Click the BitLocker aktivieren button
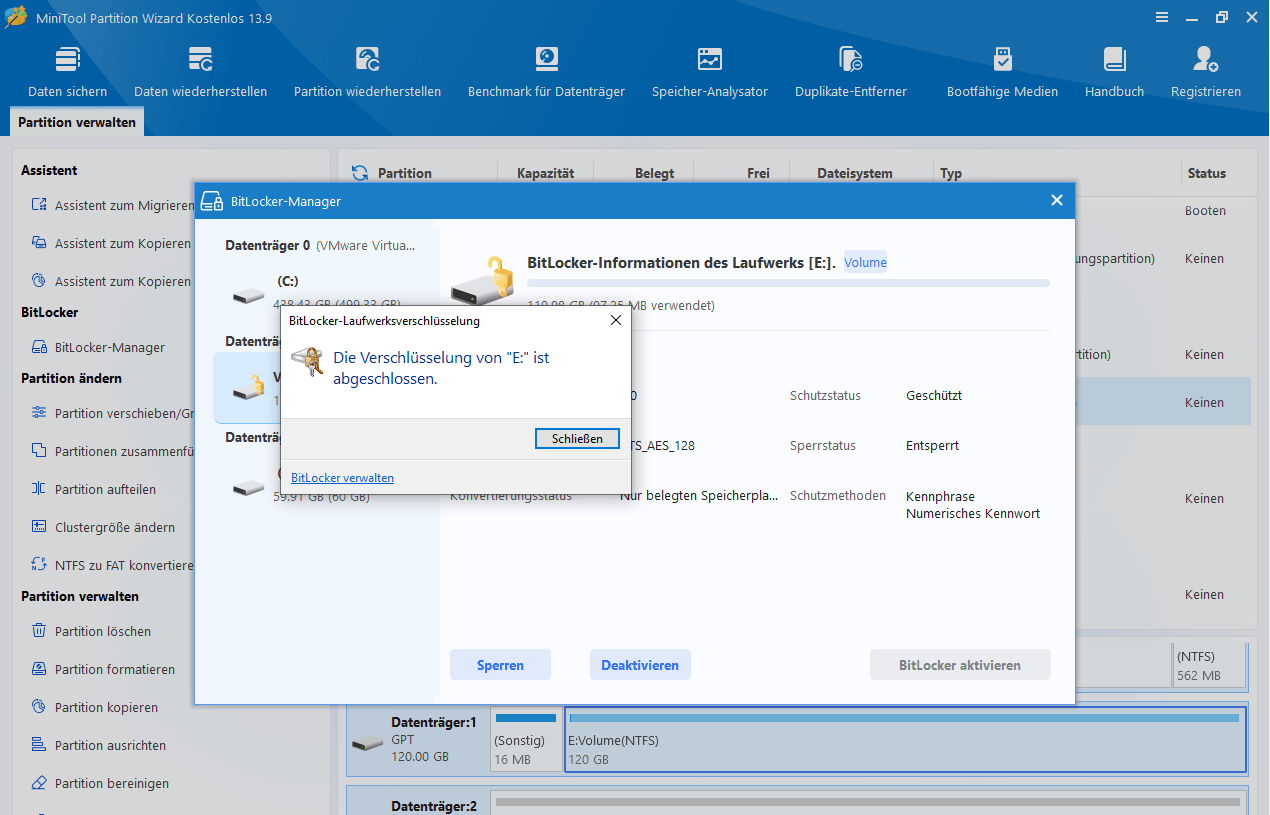Screen dimensions: 1270x815 [960, 665]
